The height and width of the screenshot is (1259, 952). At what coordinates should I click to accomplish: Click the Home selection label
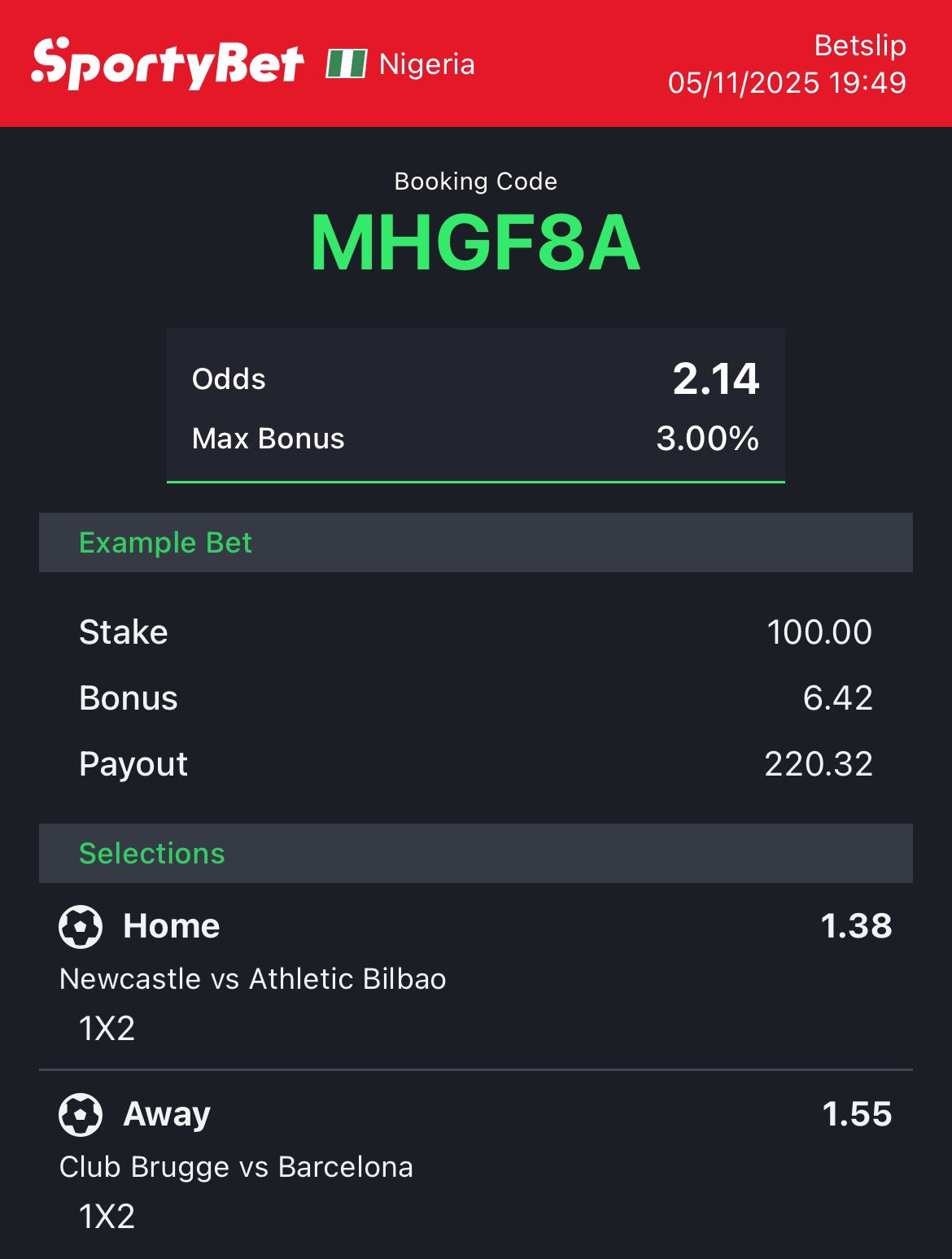coord(172,926)
